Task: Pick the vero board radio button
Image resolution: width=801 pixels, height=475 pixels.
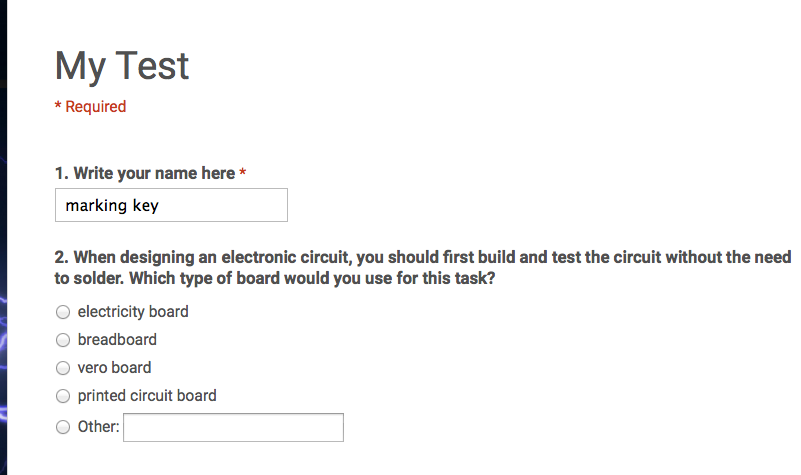Action: [63, 368]
